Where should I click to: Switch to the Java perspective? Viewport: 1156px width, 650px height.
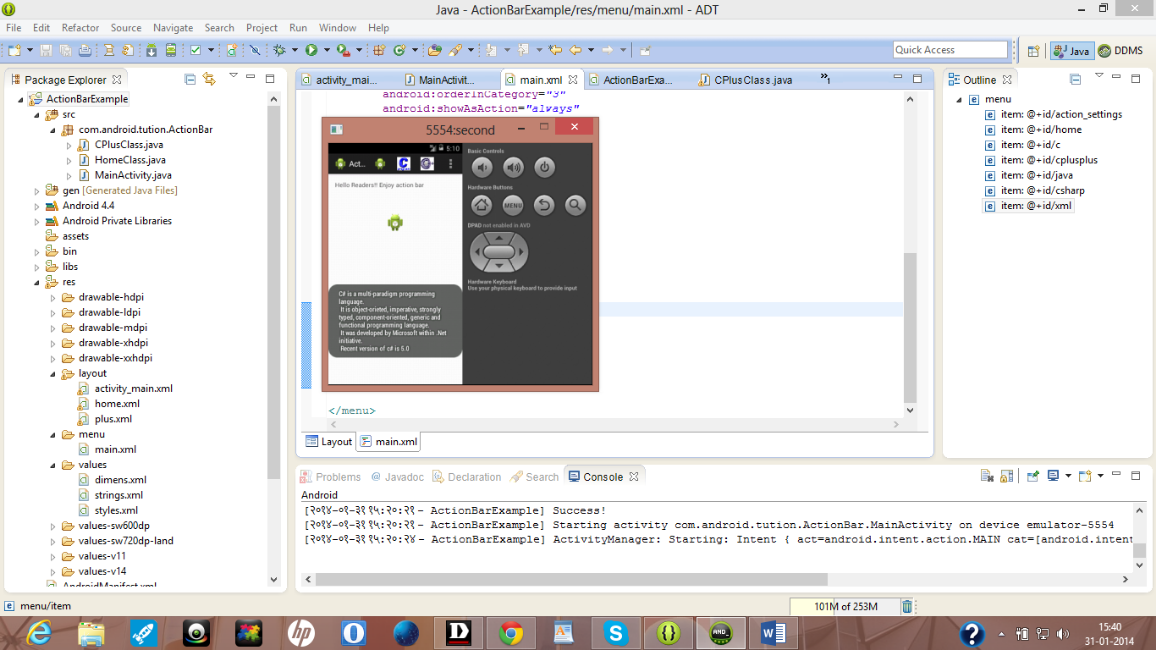click(1071, 51)
